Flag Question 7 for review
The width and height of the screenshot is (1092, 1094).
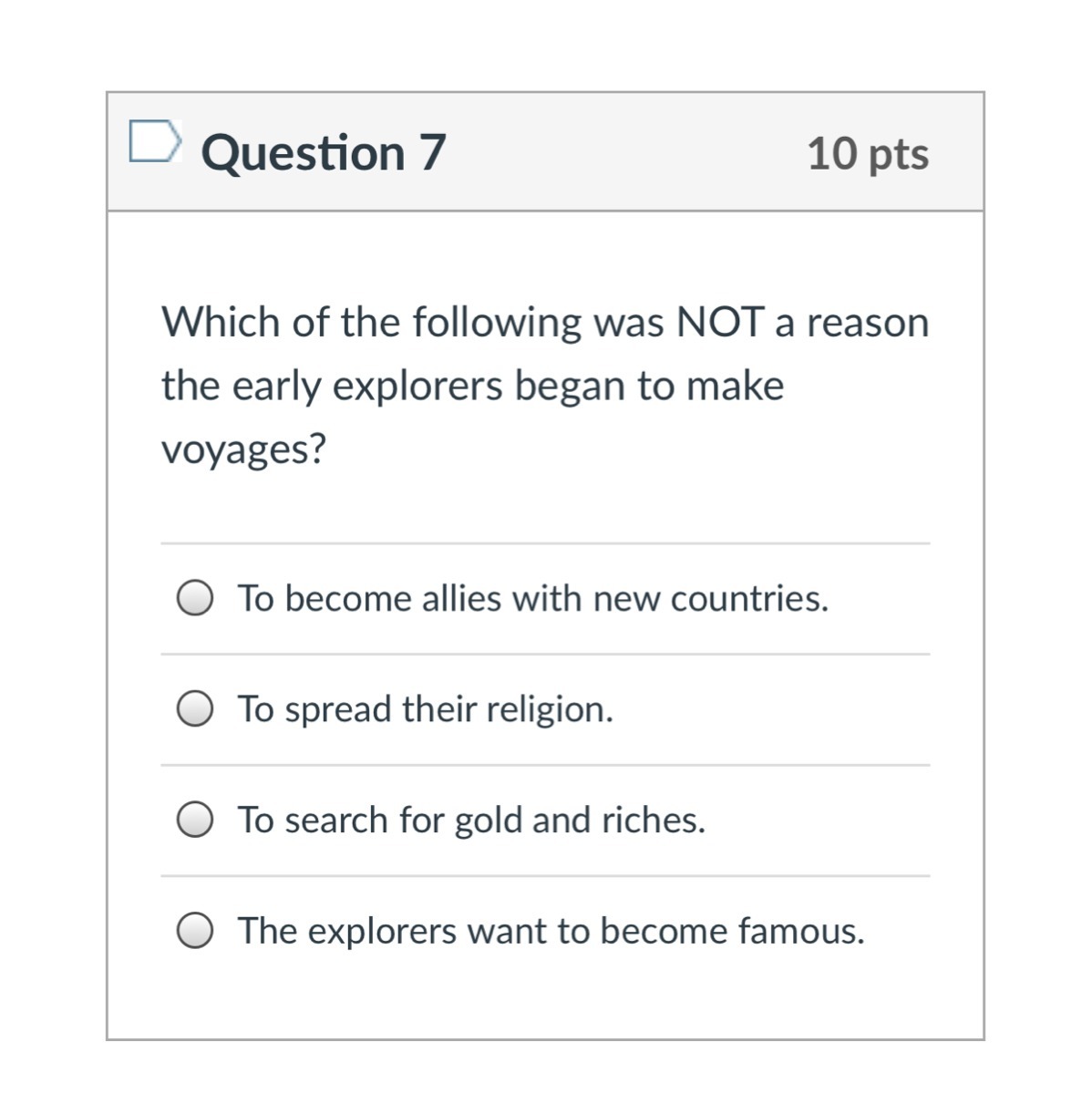pyautogui.click(x=153, y=142)
